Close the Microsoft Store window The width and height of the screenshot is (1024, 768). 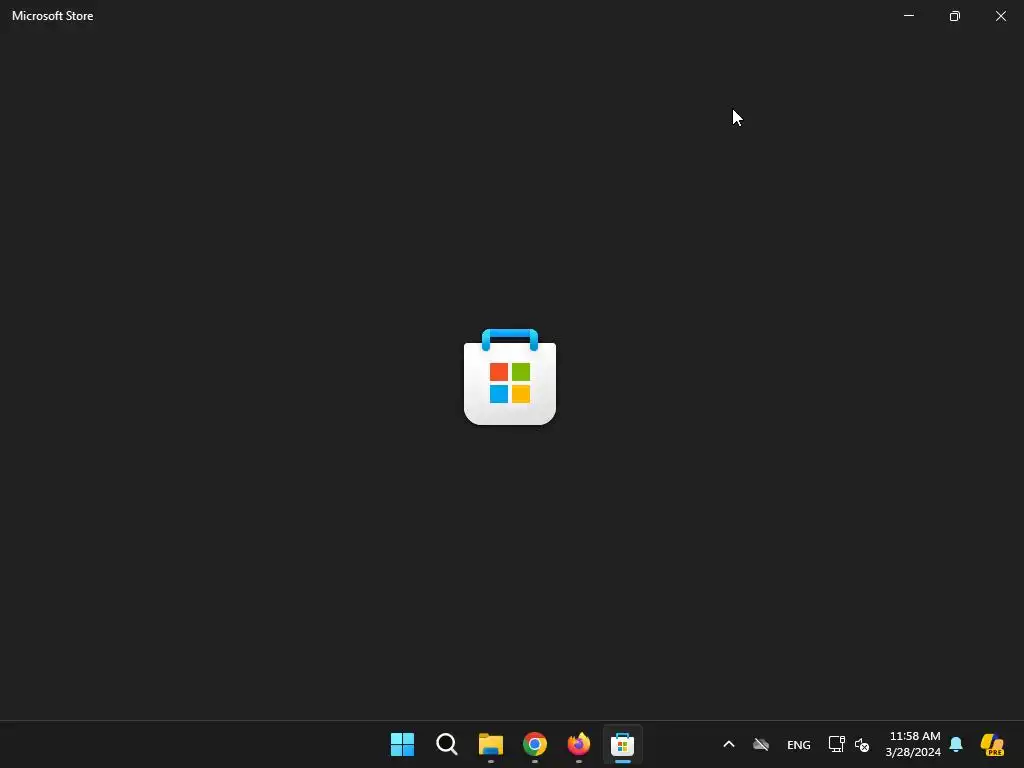pos(1000,16)
